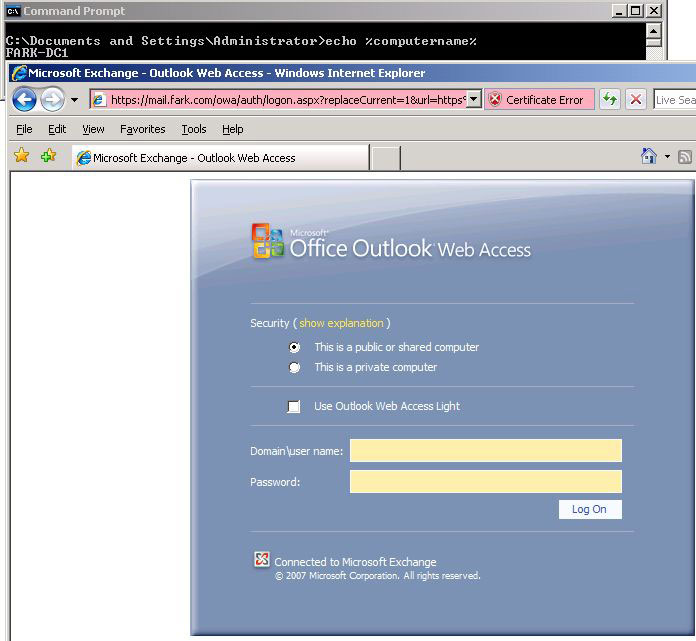Click the 'show explanation' link

point(341,323)
